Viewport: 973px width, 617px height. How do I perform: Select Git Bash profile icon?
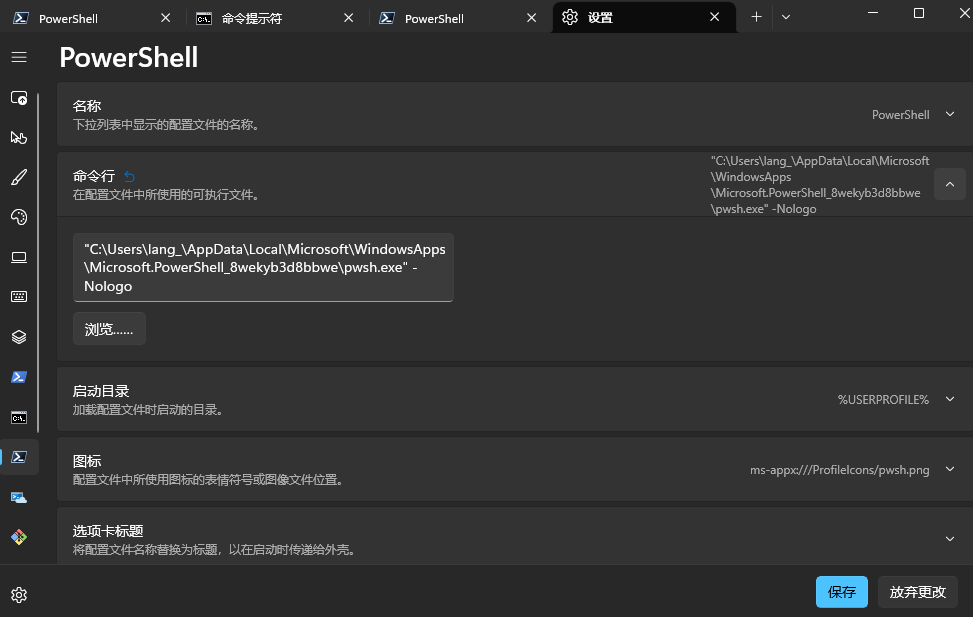click(19, 537)
